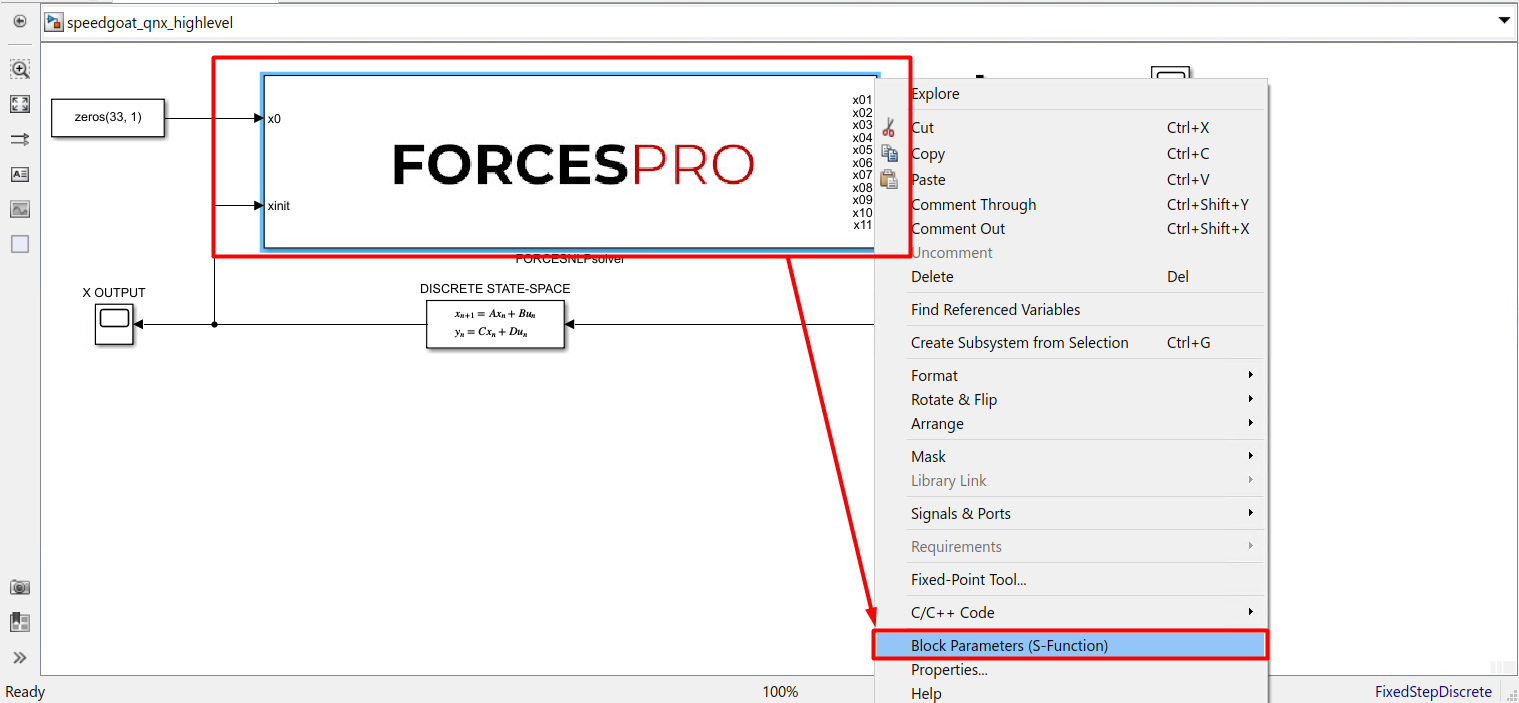
Task: Click the FixedStepDiscrete solver link
Action: pyautogui.click(x=1432, y=691)
